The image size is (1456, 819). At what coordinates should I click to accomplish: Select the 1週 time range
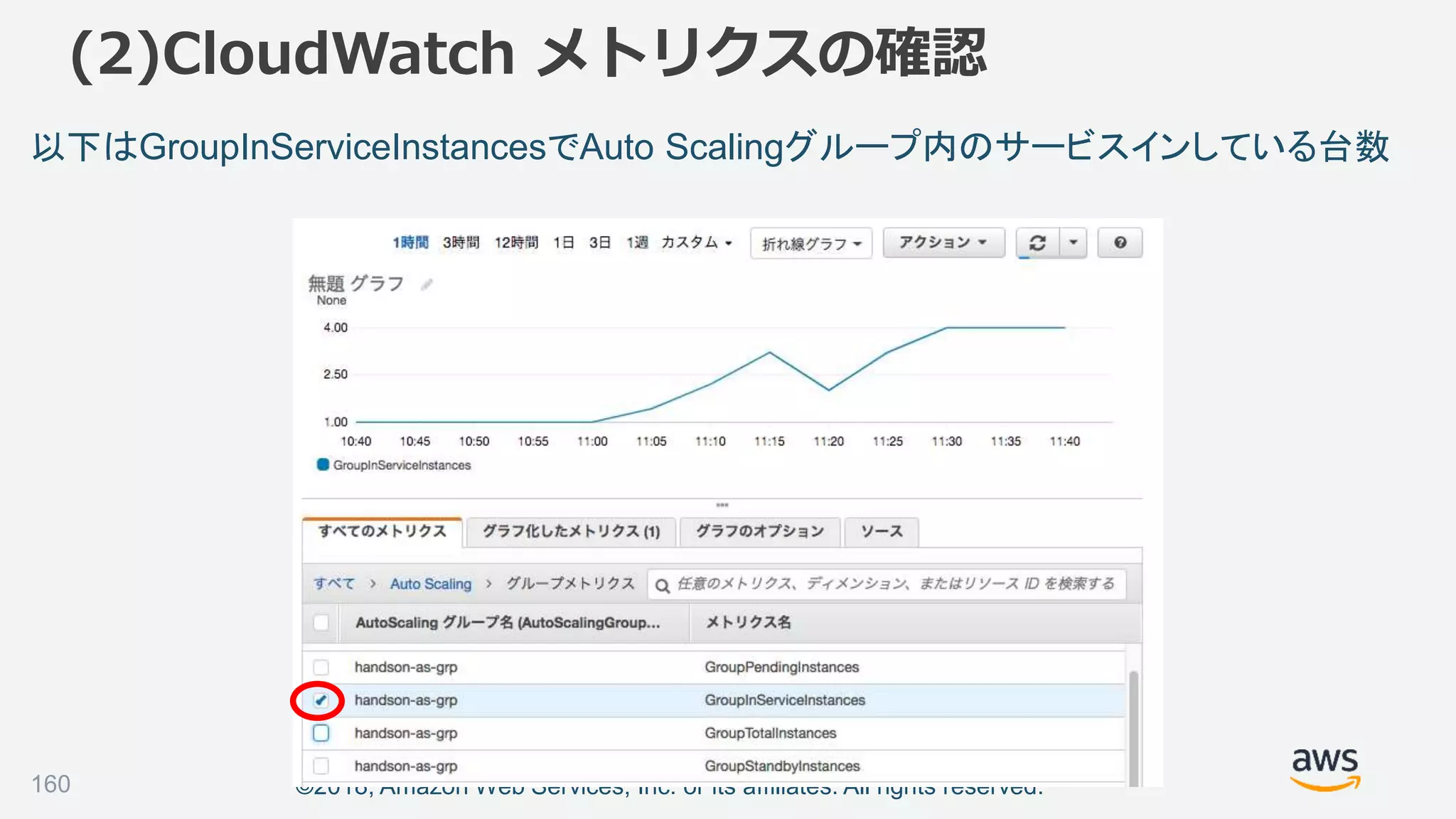637,242
